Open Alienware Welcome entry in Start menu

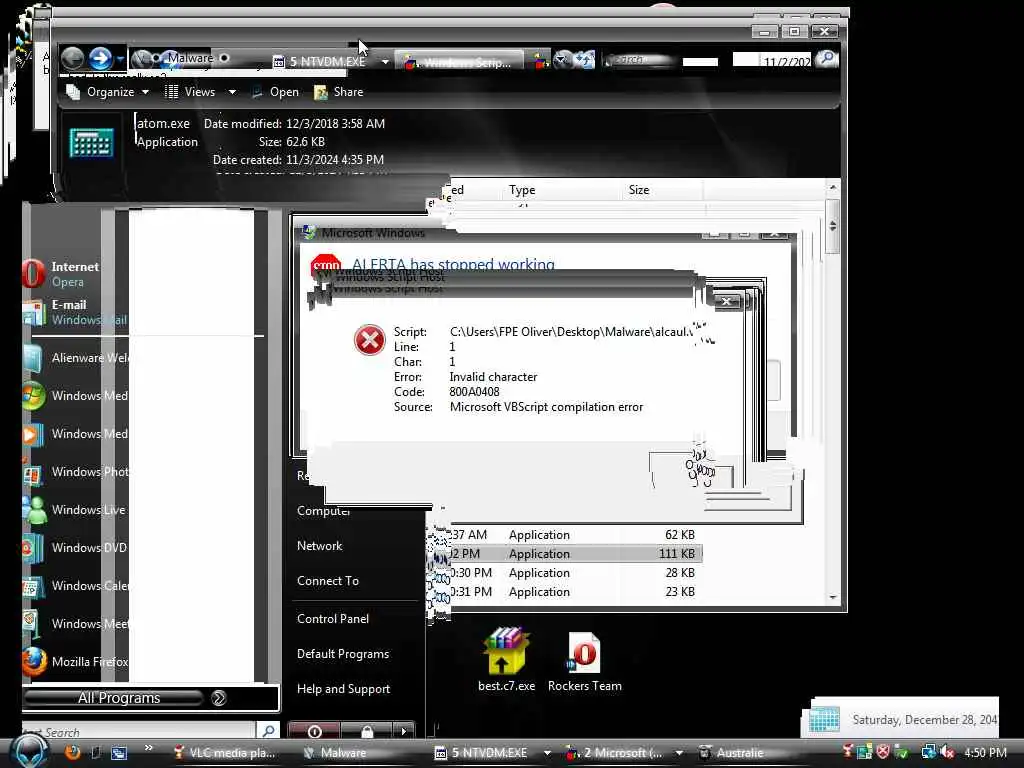pyautogui.click(x=76, y=358)
